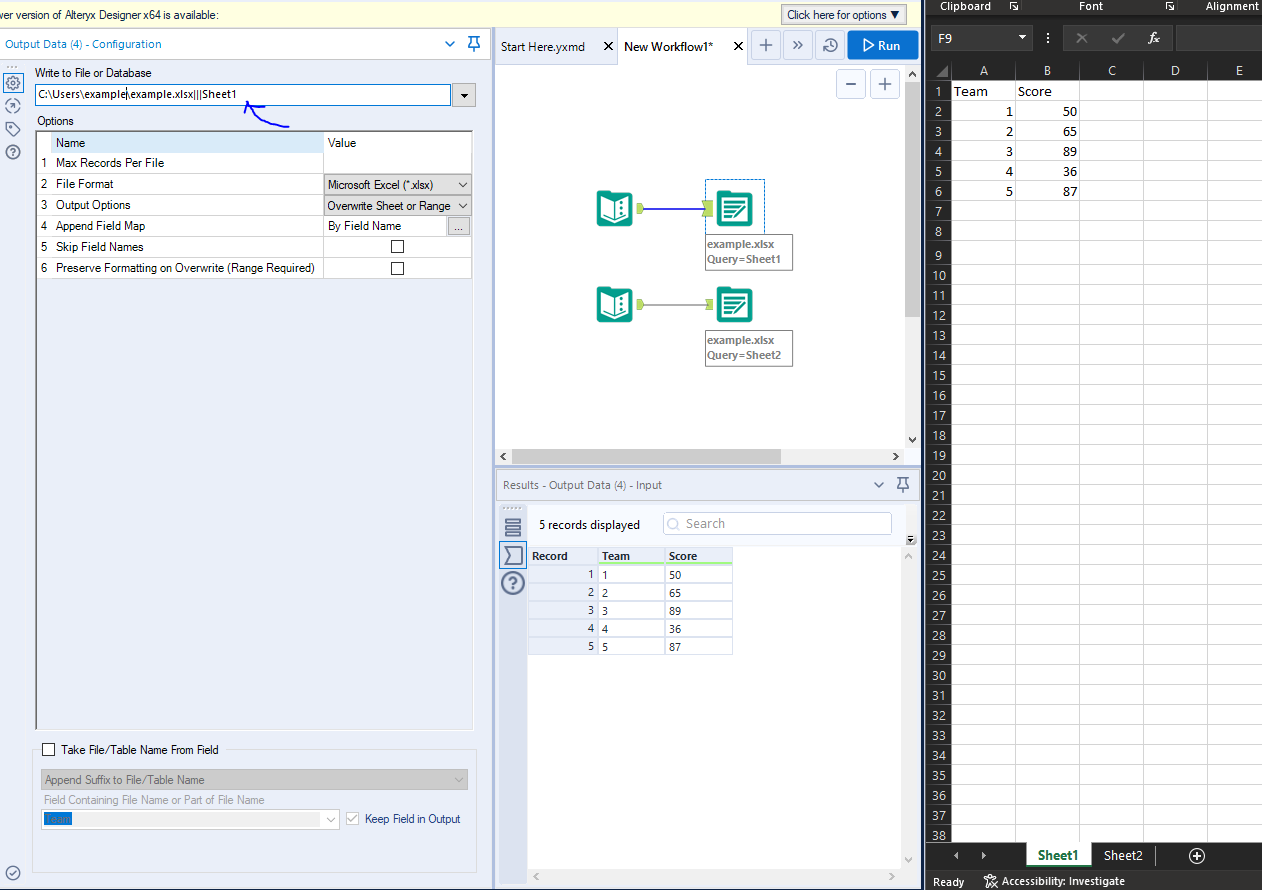1262x890 pixels.
Task: Expand the output file path dropdown arrow
Action: tap(463, 94)
